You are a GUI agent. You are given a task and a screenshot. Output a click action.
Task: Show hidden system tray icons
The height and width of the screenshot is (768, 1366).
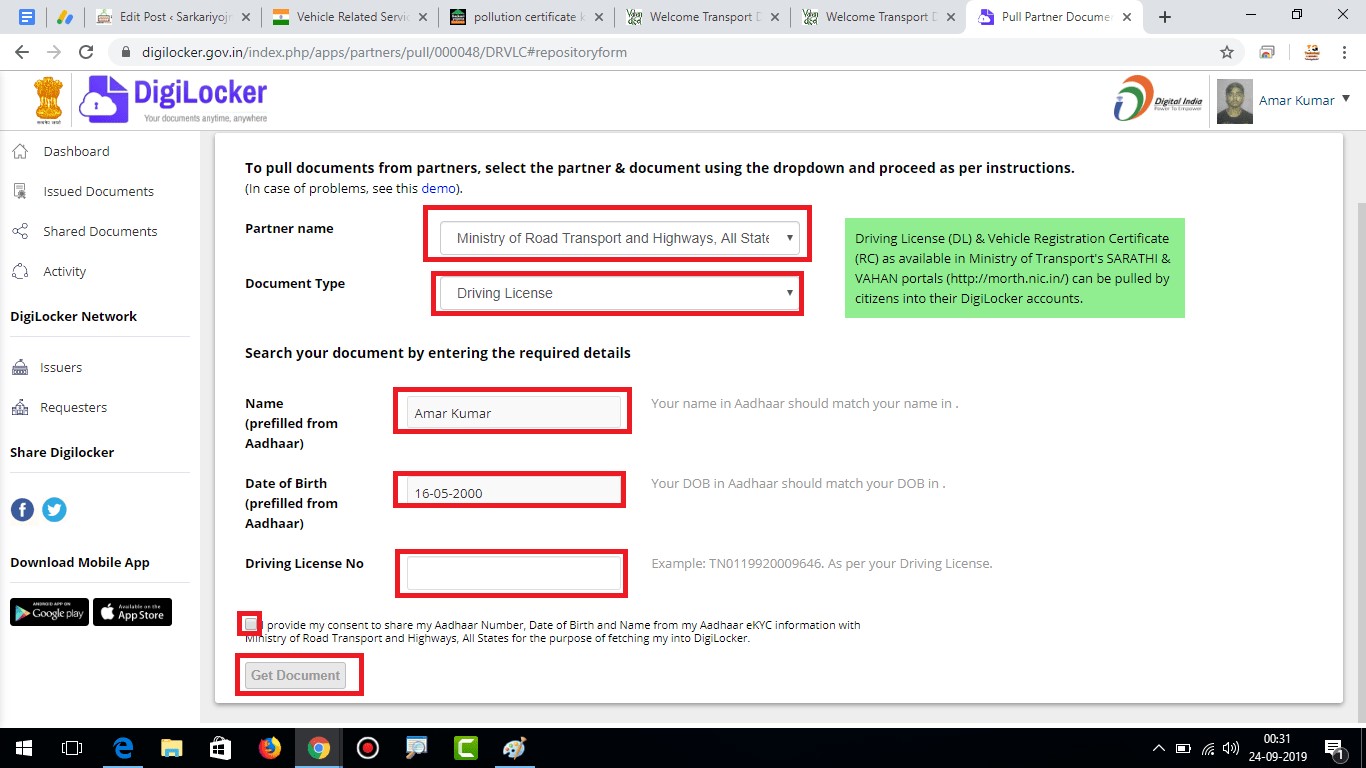(x=1158, y=748)
